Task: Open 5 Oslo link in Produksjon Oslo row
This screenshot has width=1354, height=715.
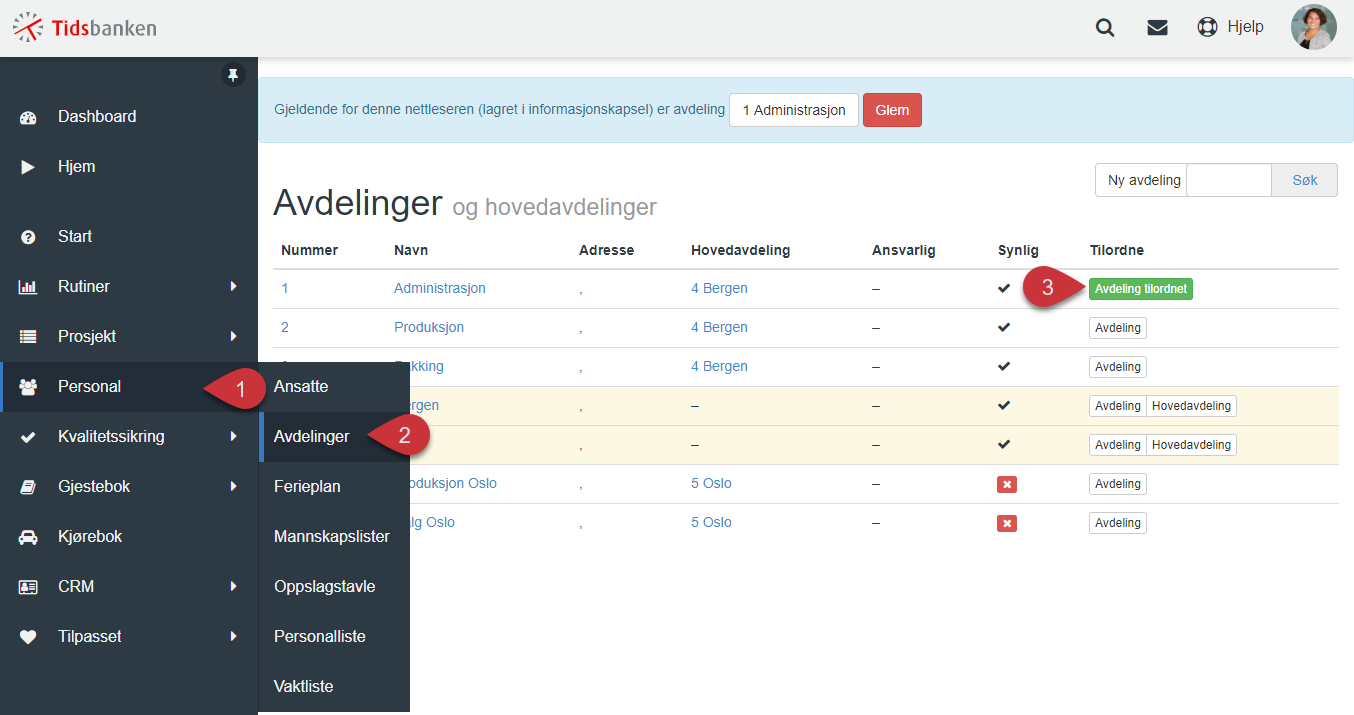Action: coord(711,483)
